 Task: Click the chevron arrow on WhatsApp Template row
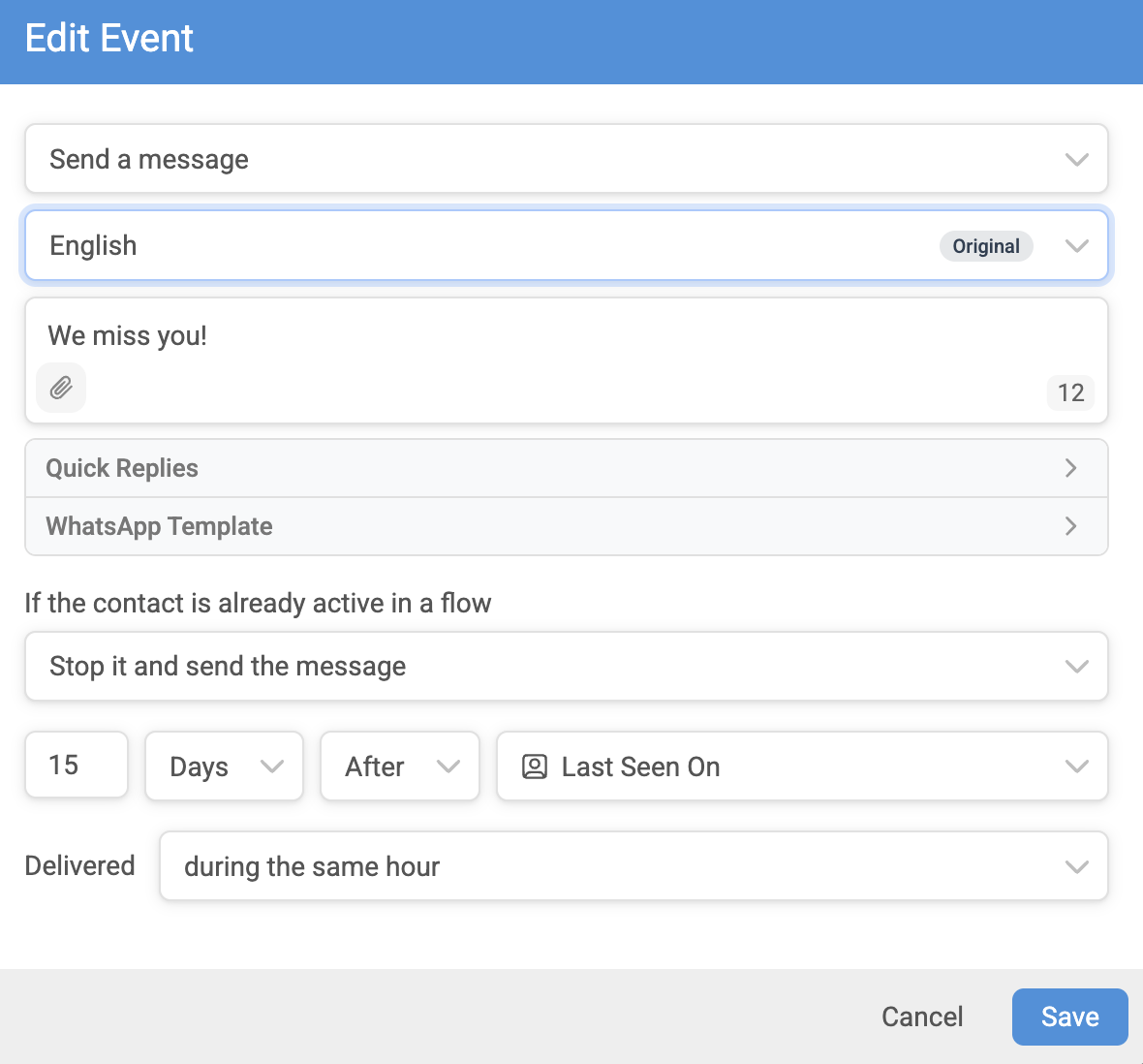pos(1070,526)
